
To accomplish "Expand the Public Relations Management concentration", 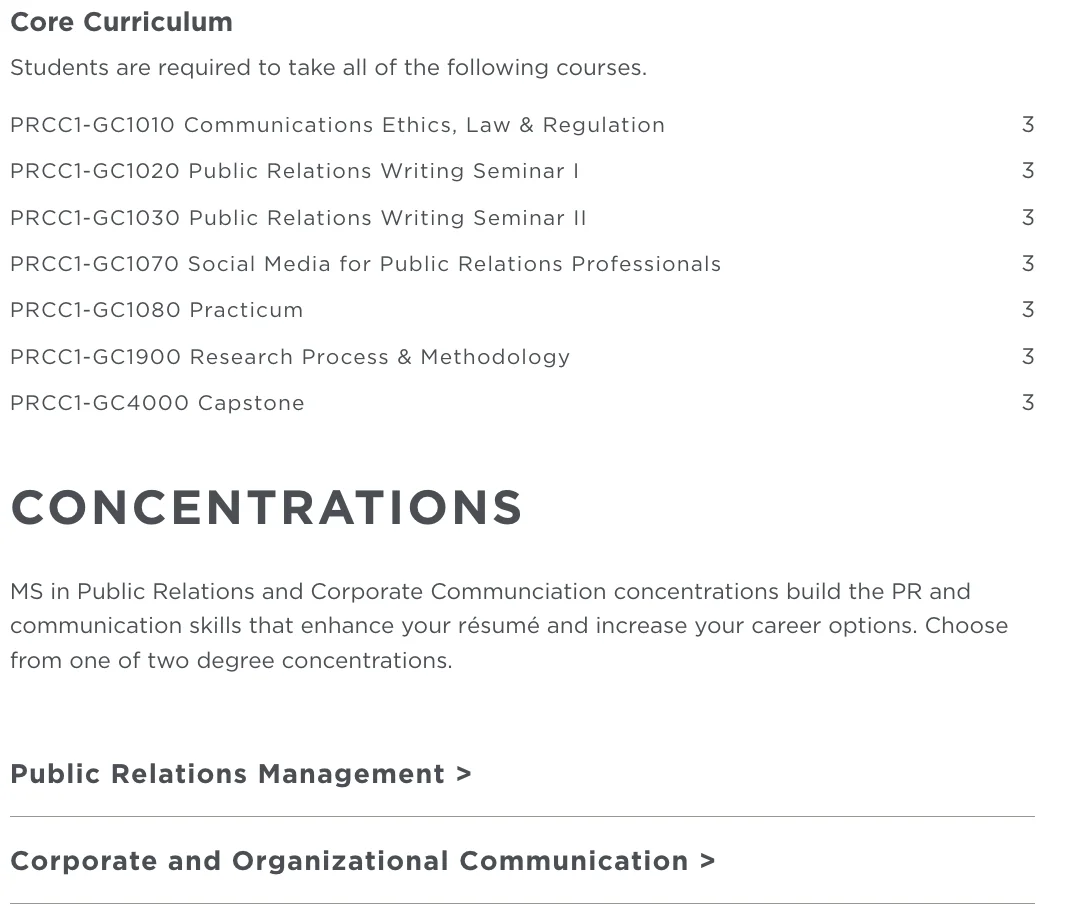I will coord(240,774).
